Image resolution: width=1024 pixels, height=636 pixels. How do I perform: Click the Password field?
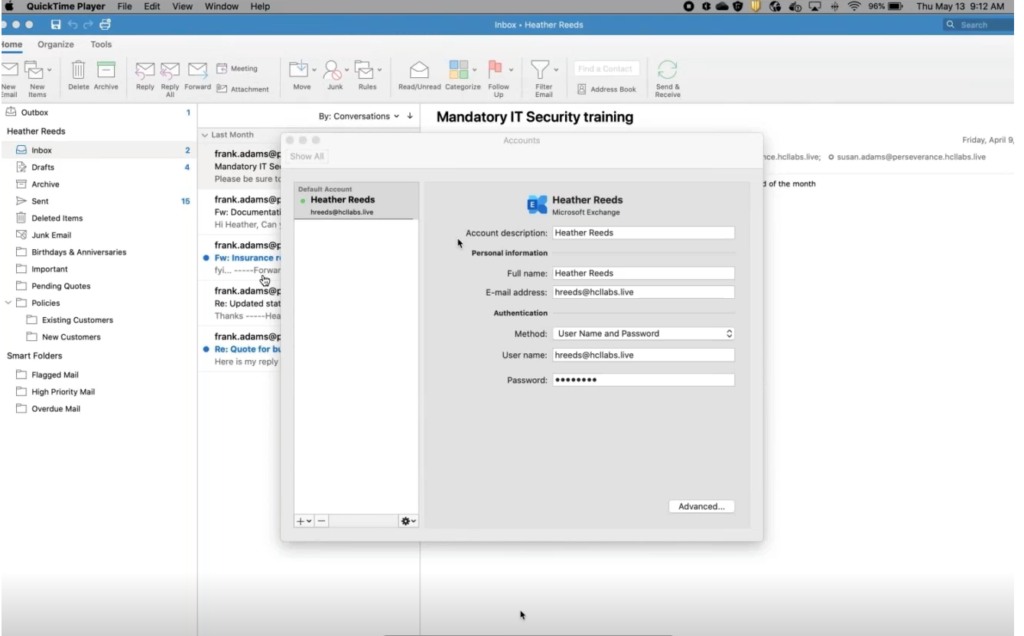(643, 380)
